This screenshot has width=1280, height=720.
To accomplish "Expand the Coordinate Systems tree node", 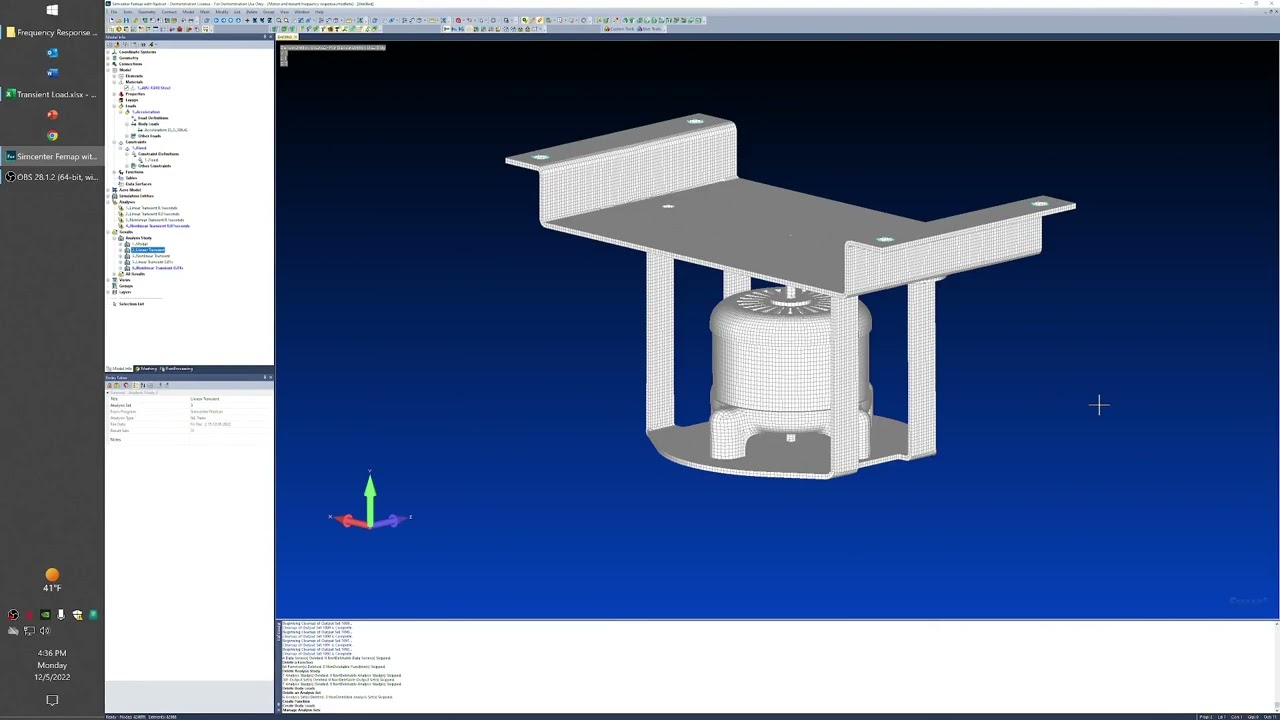I will click(x=108, y=52).
